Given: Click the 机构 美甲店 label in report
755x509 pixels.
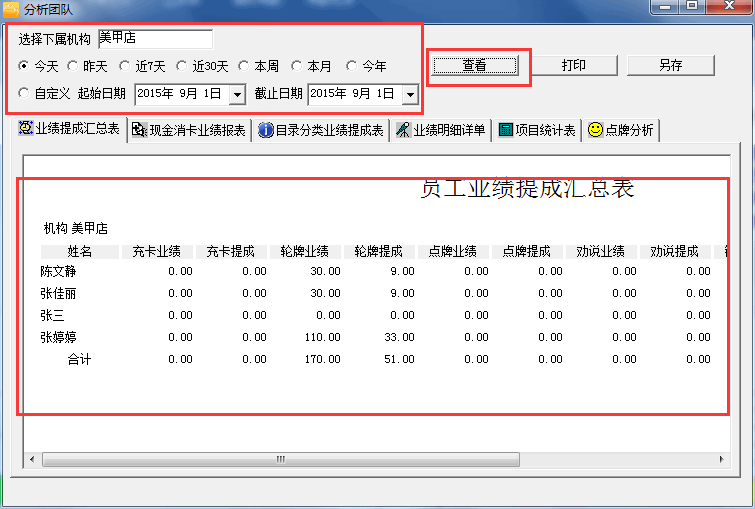Looking at the screenshot, I should tap(76, 228).
